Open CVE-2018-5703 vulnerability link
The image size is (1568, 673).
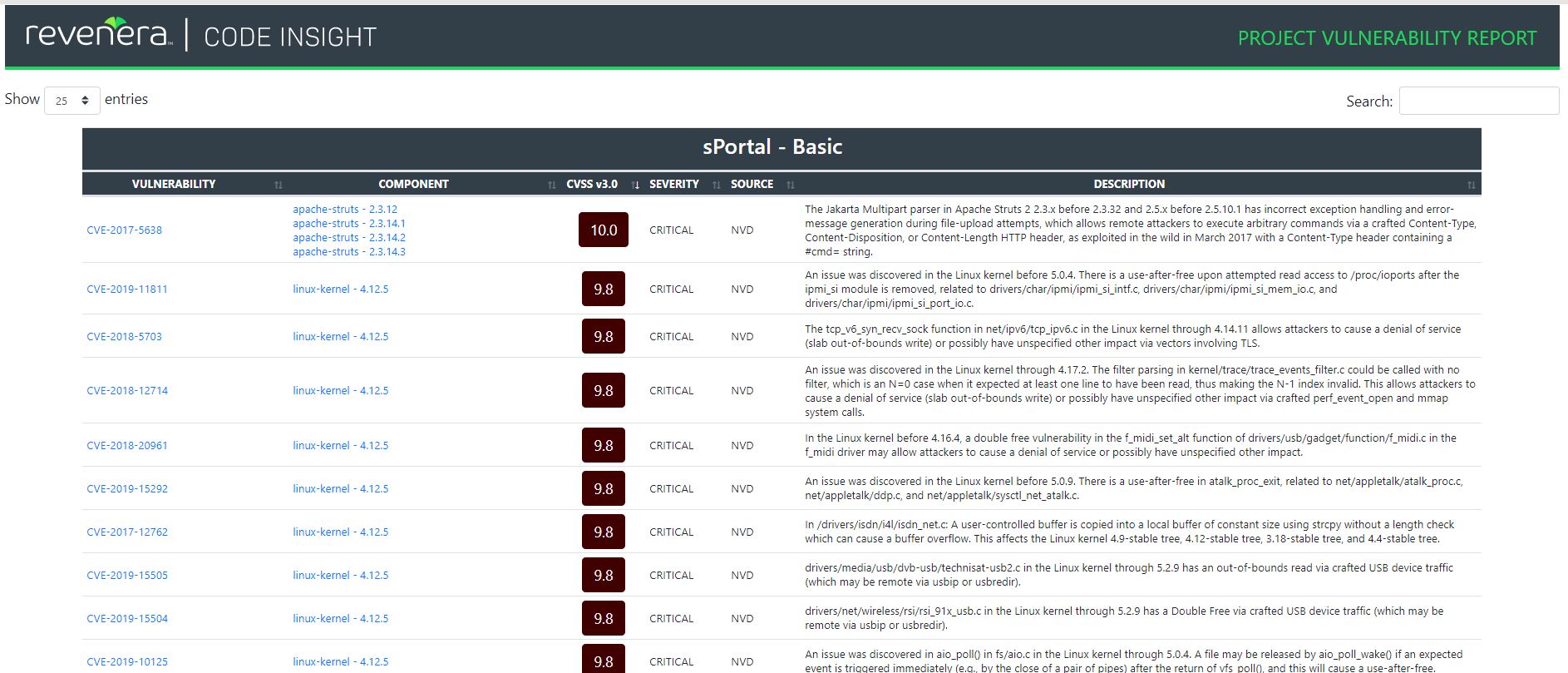click(x=124, y=337)
